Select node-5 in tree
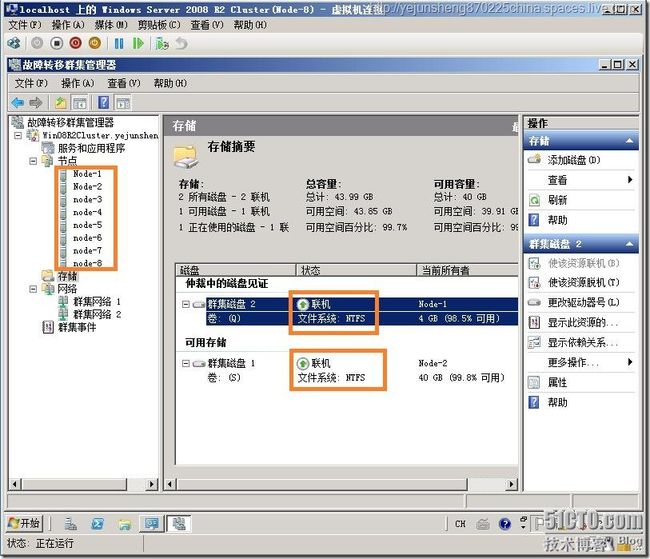The height and width of the screenshot is (559, 650). tap(87, 225)
